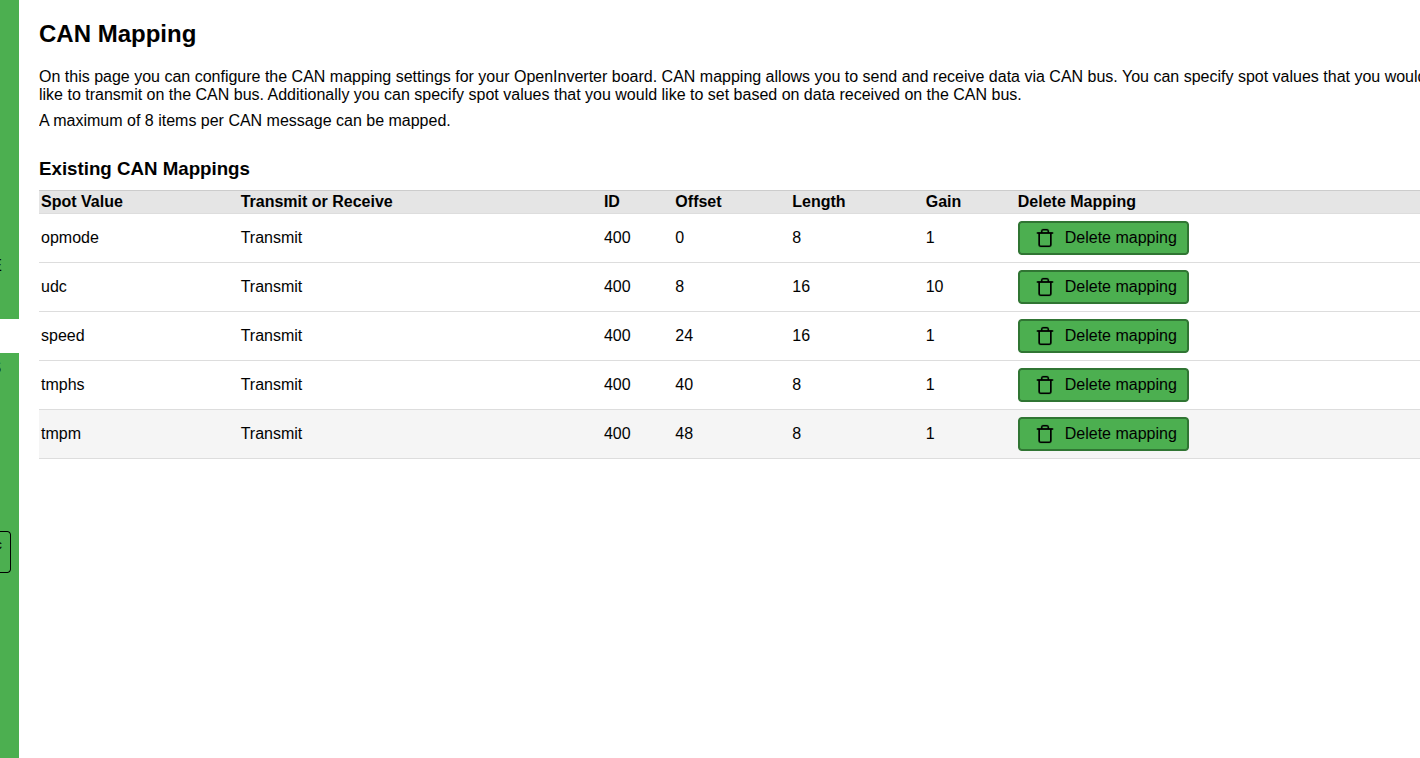The height and width of the screenshot is (758, 1420).
Task: Click the trash icon in the tmphs row
Action: (x=1045, y=385)
